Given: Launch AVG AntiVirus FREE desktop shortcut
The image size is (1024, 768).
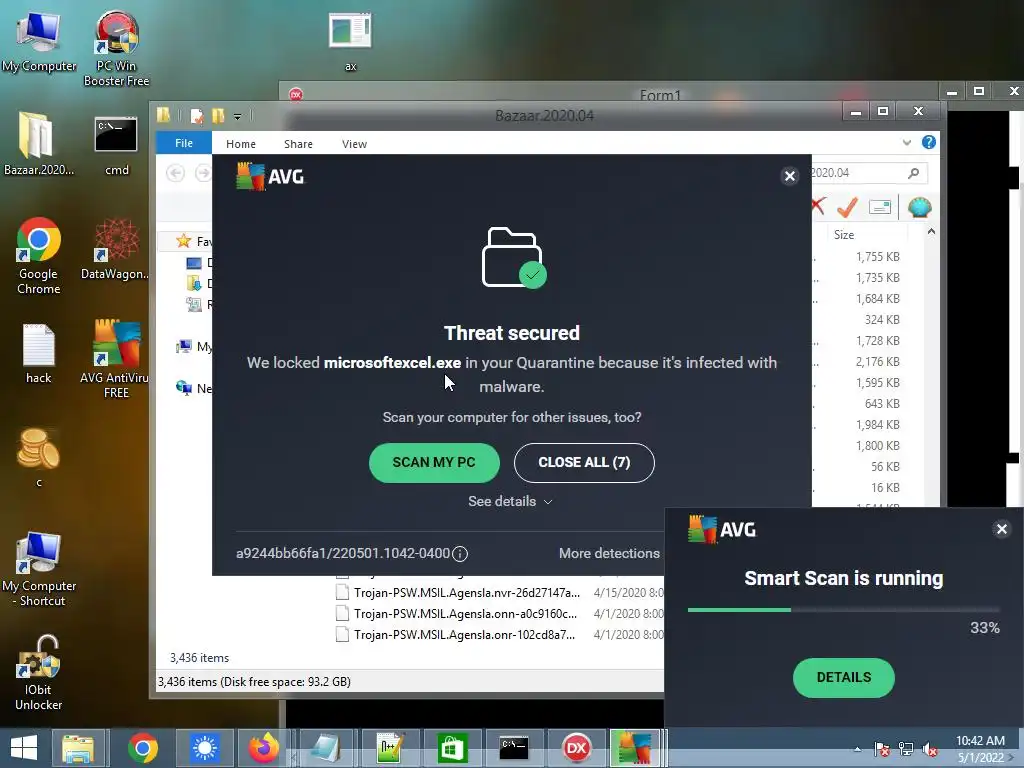Looking at the screenshot, I should tap(115, 358).
